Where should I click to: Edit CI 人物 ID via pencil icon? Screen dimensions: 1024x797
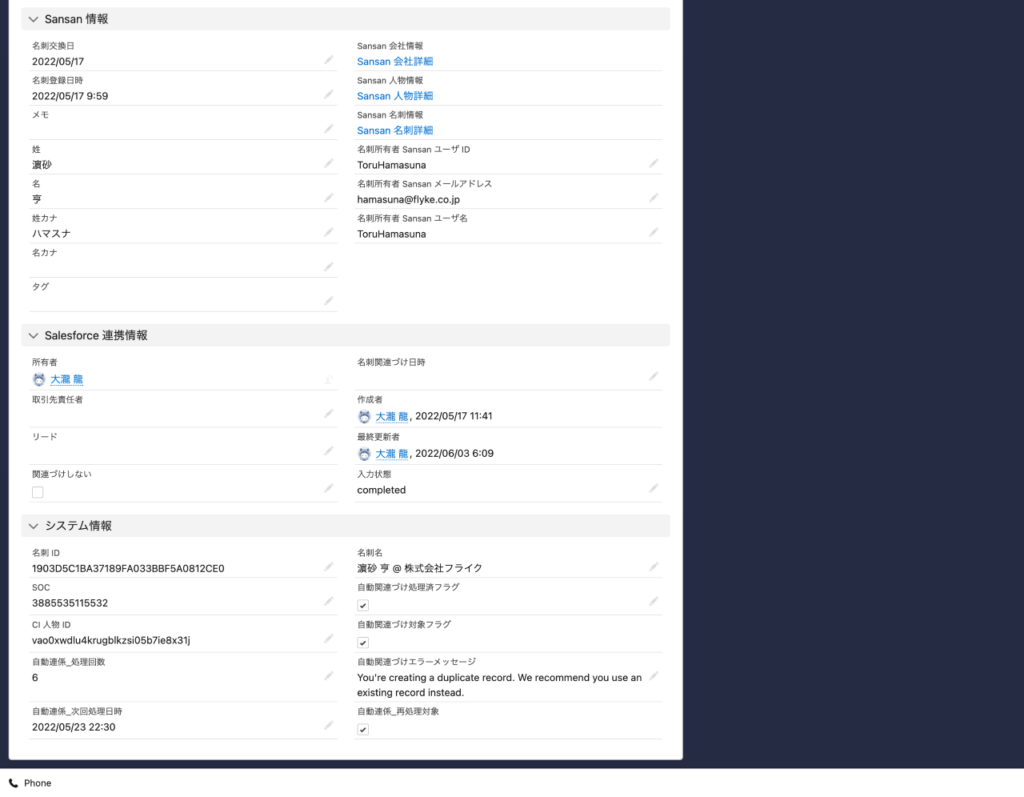(x=328, y=639)
